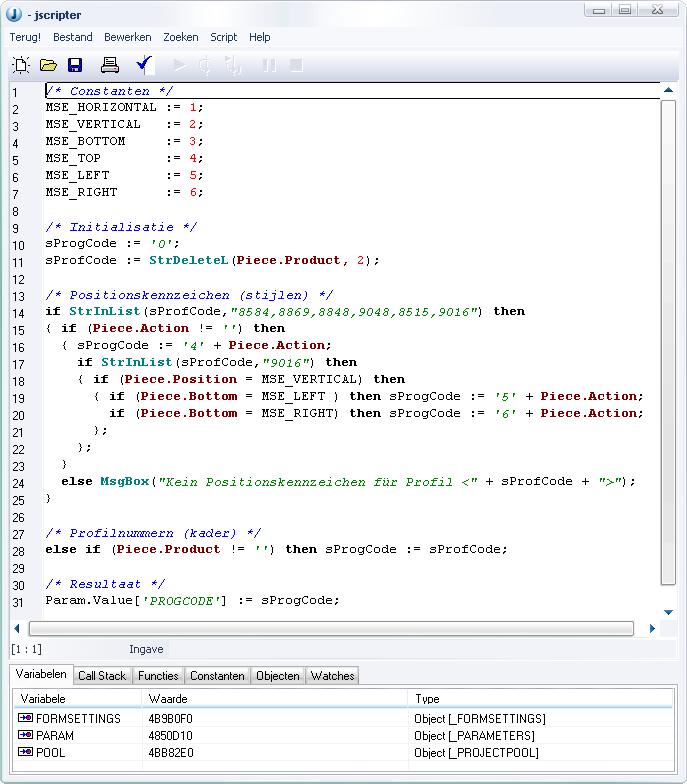Image resolution: width=687 pixels, height=784 pixels.
Task: Create a new script with the New icon
Action: click(x=20, y=65)
